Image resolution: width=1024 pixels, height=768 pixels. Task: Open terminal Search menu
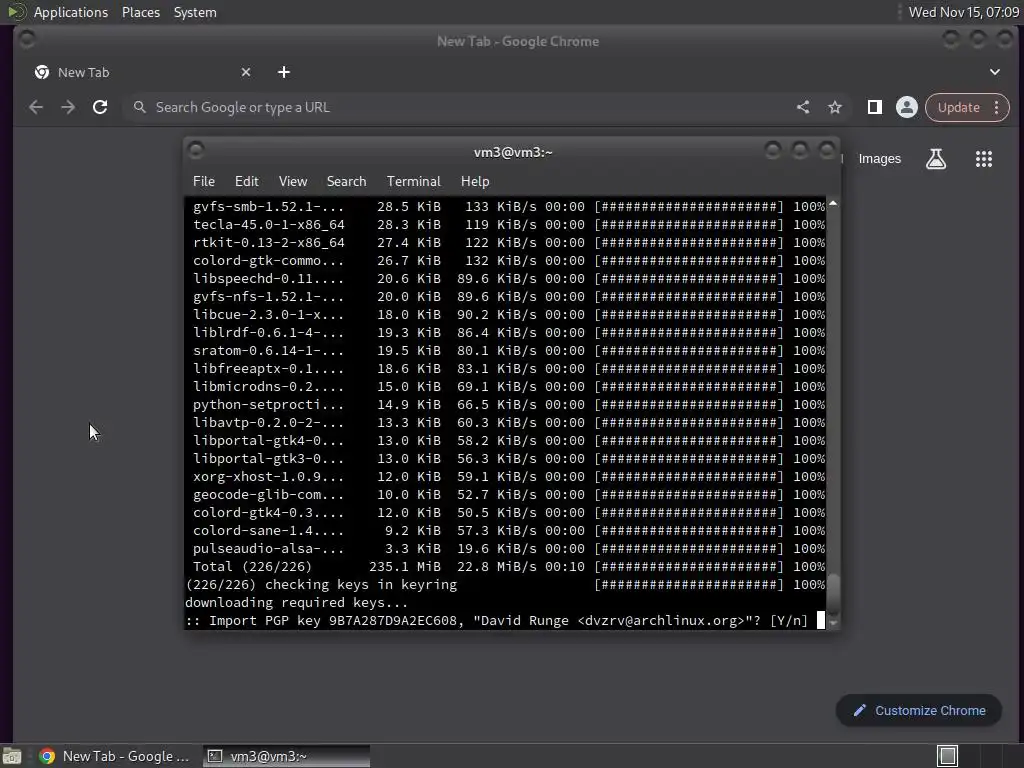[346, 182]
